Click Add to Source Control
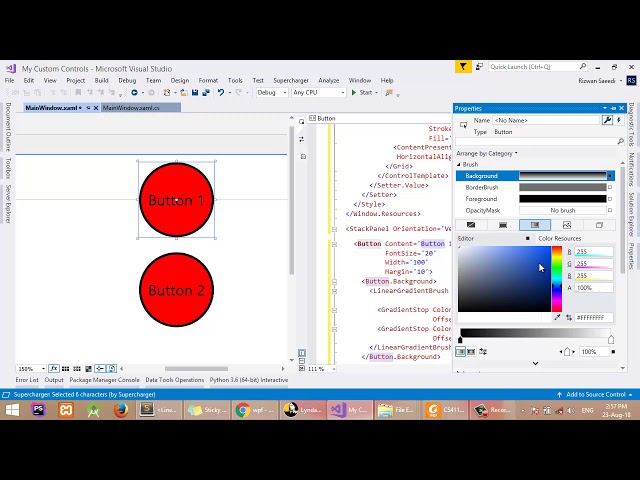The image size is (640, 480). pos(595,395)
